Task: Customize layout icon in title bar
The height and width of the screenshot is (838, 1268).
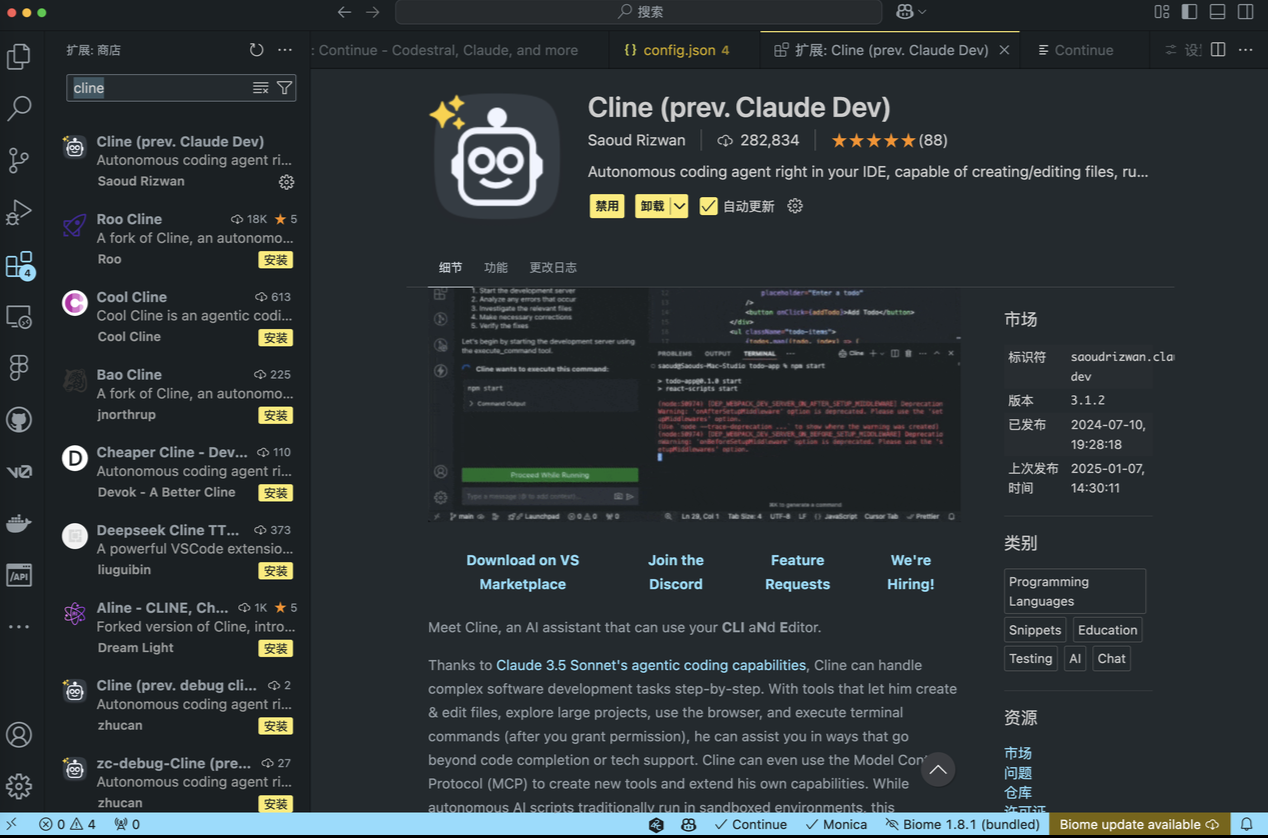Action: 1162,12
